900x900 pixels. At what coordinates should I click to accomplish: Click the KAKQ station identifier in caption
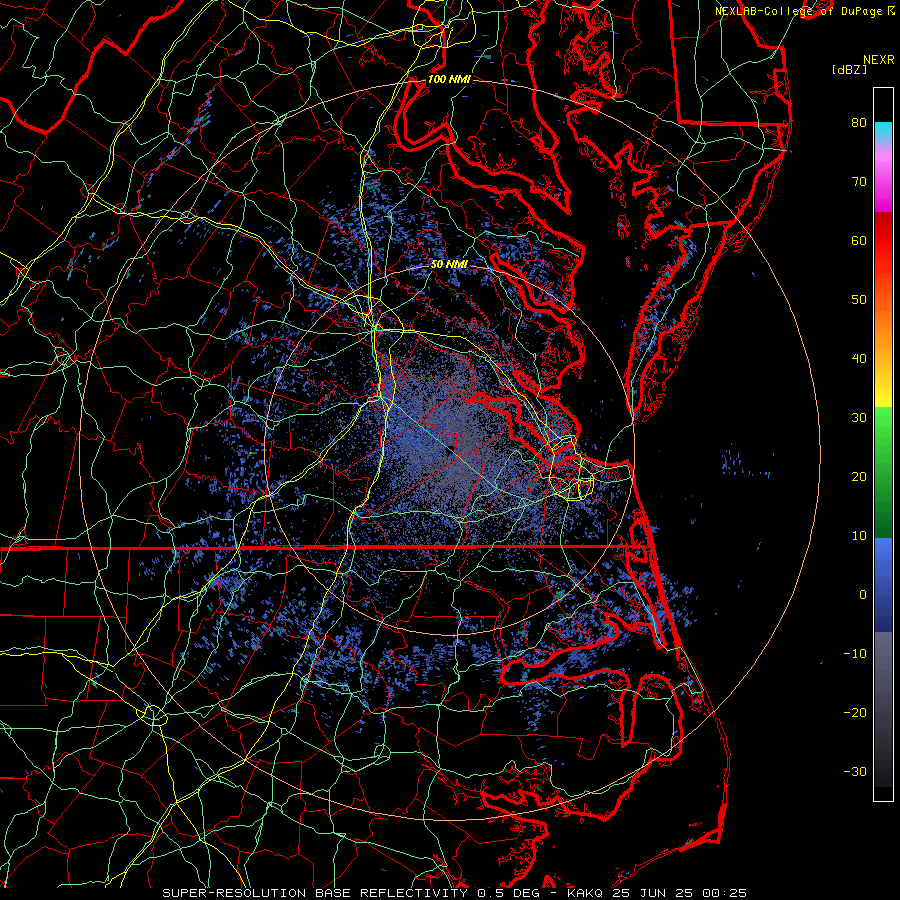pos(587,893)
